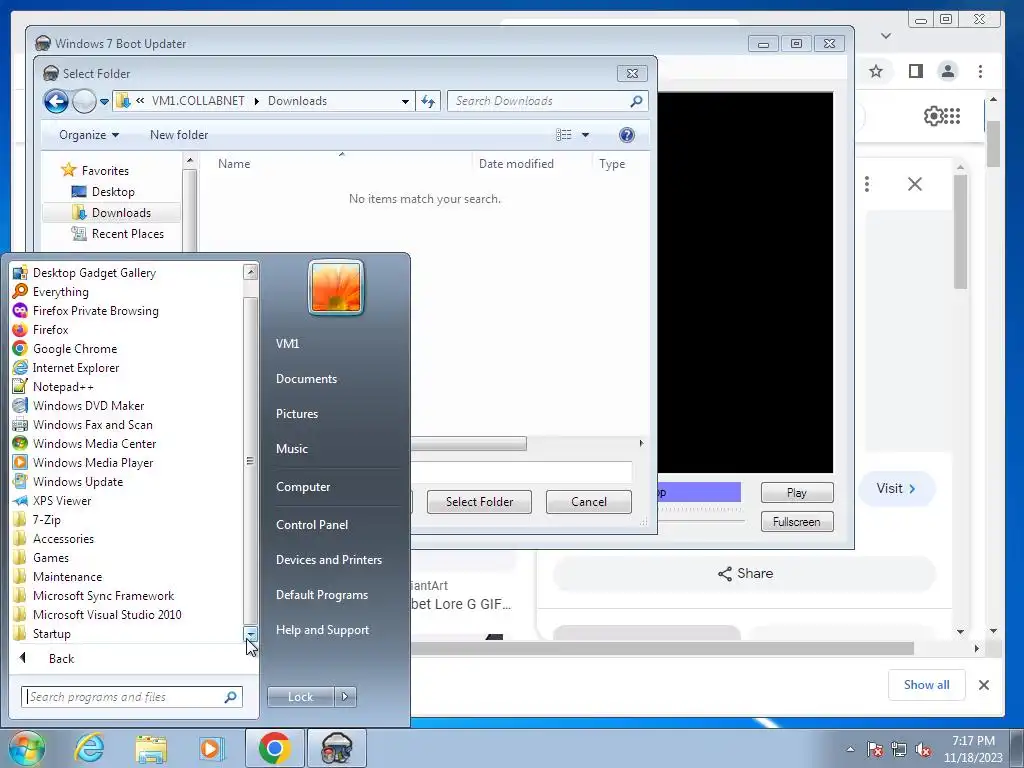The image size is (1024, 768).
Task: Click the Search programs and files box
Action: pos(131,697)
